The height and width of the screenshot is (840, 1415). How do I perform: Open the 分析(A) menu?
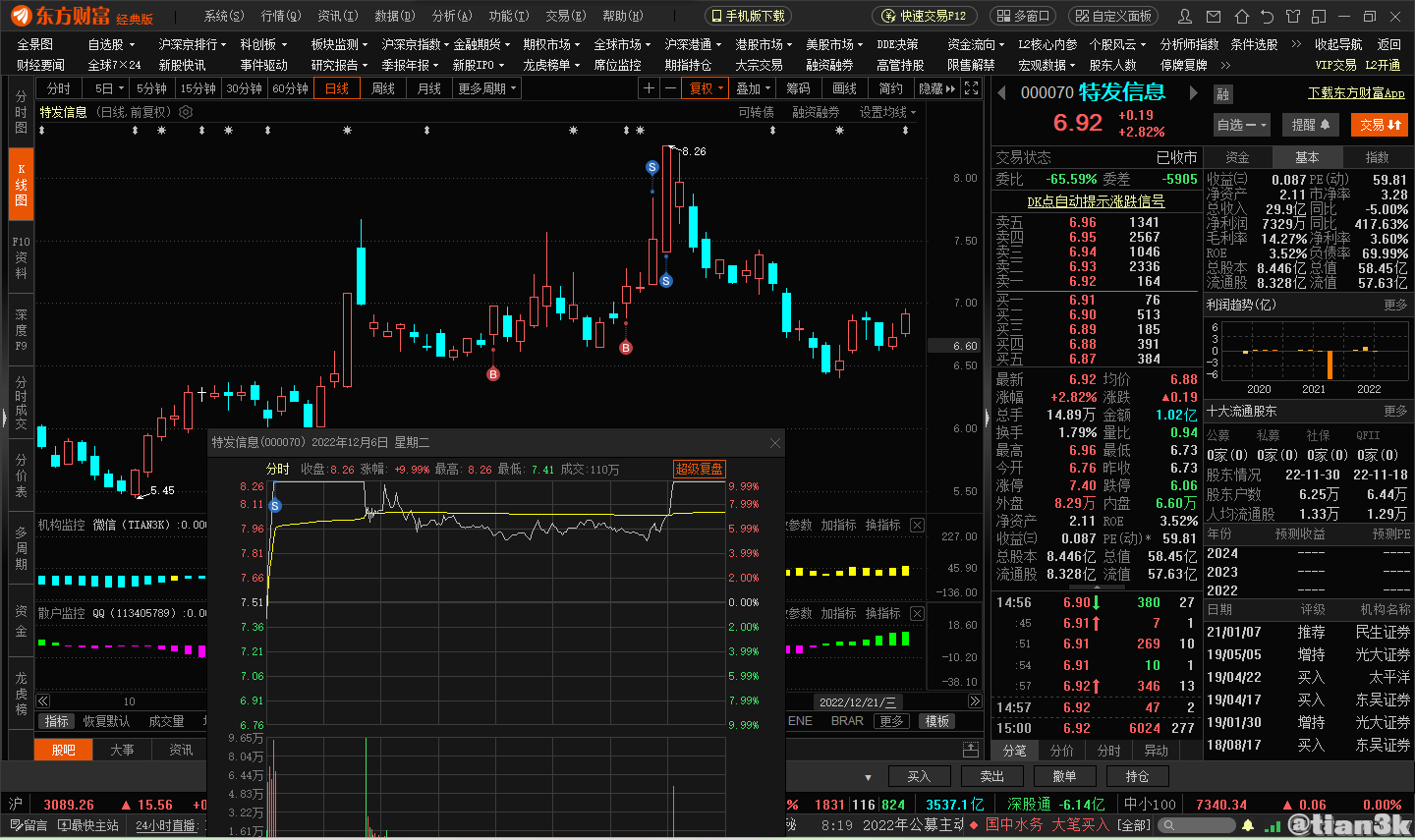[x=452, y=16]
